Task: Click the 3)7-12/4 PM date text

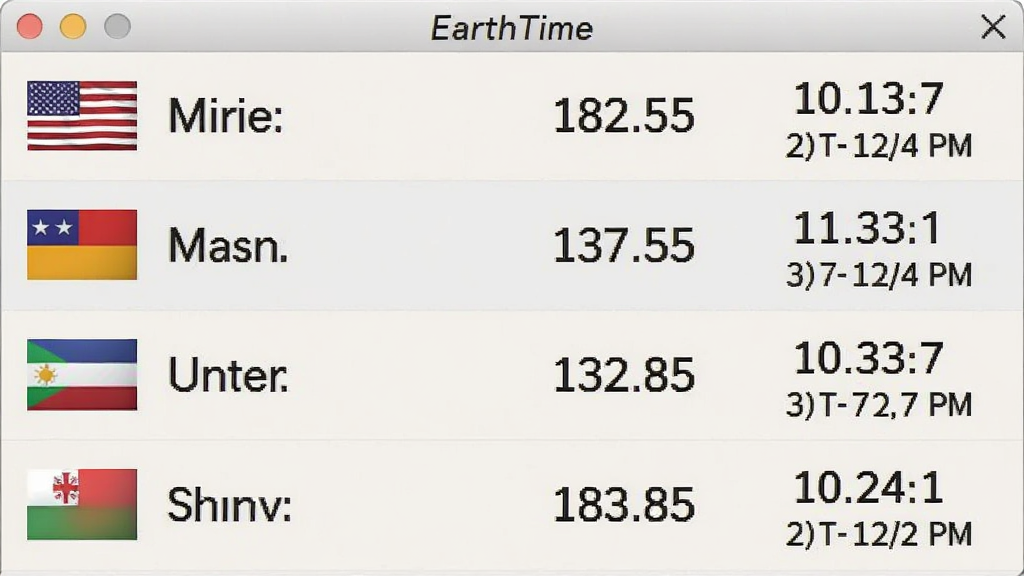Action: coord(879,275)
